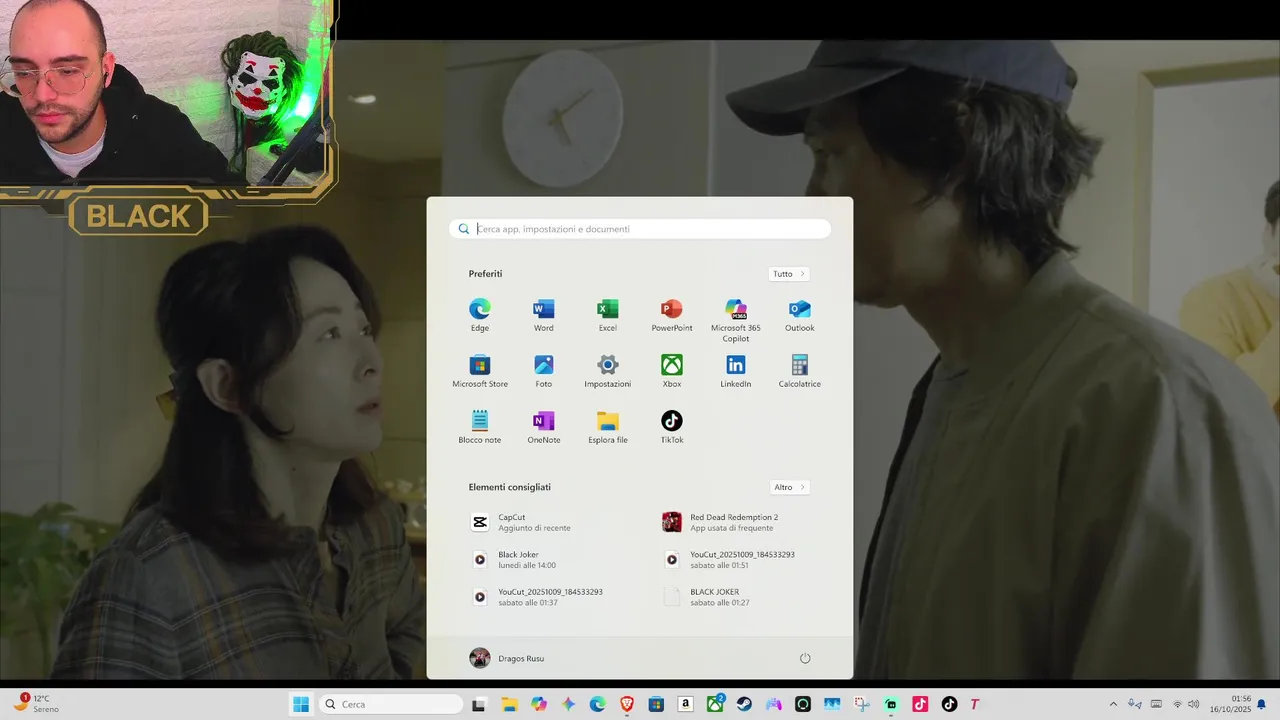Viewport: 1280px width, 720px height.
Task: Open Brave browser from the taskbar
Action: [x=627, y=704]
